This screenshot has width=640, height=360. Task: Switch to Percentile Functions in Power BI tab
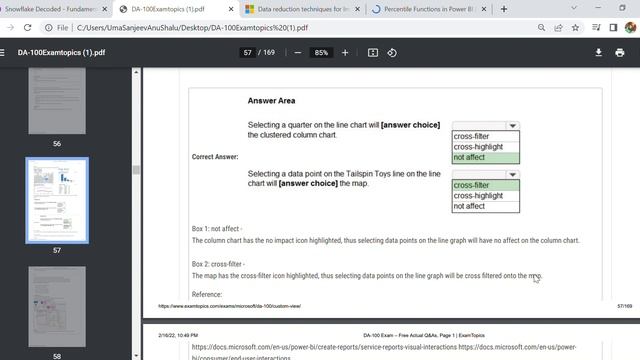point(429,9)
